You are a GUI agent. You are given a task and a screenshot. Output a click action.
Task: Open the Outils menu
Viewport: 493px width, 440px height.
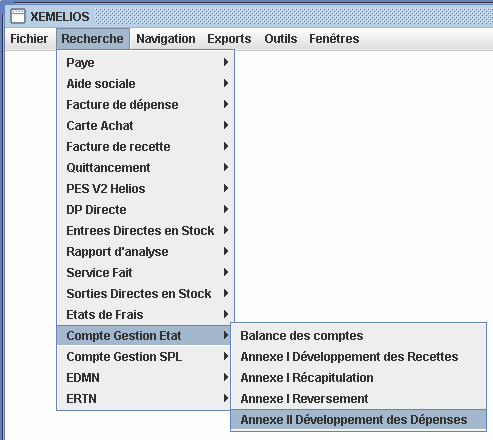[x=281, y=39]
